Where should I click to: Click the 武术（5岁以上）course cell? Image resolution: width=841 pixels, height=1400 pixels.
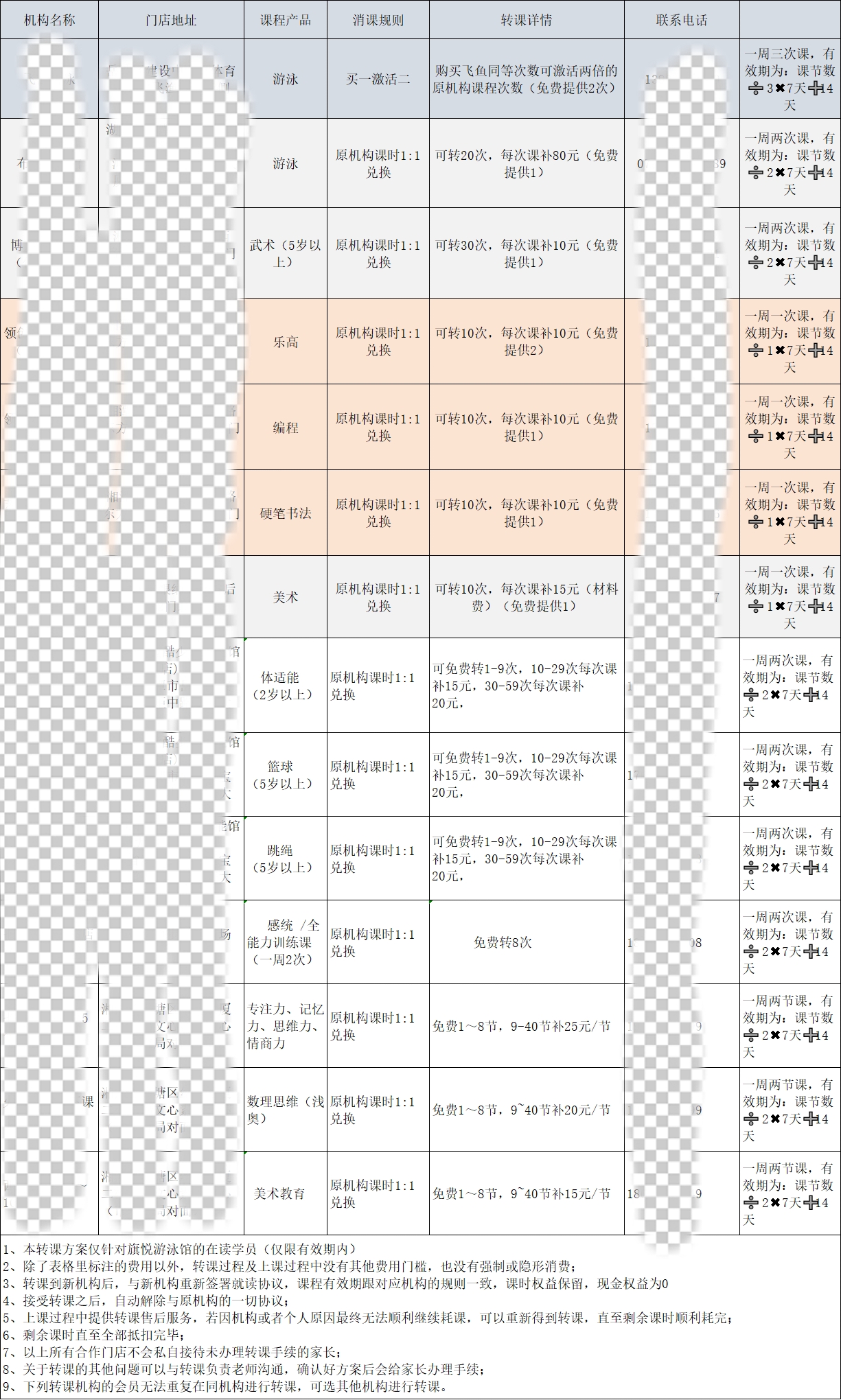pos(285,253)
